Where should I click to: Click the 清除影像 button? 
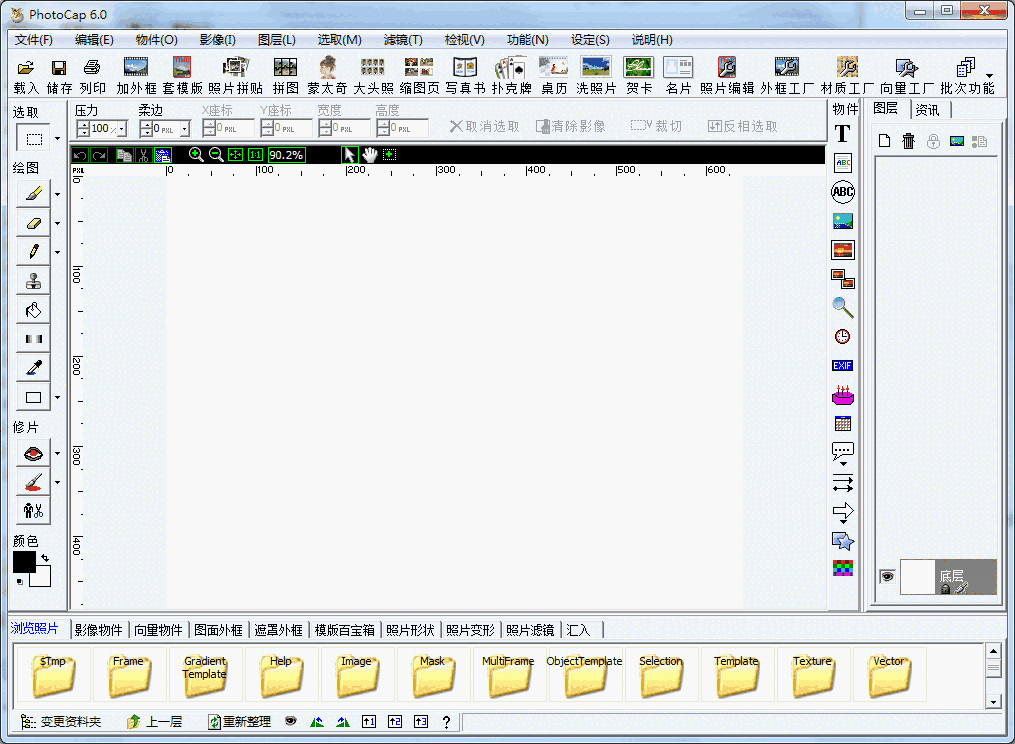(x=570, y=126)
